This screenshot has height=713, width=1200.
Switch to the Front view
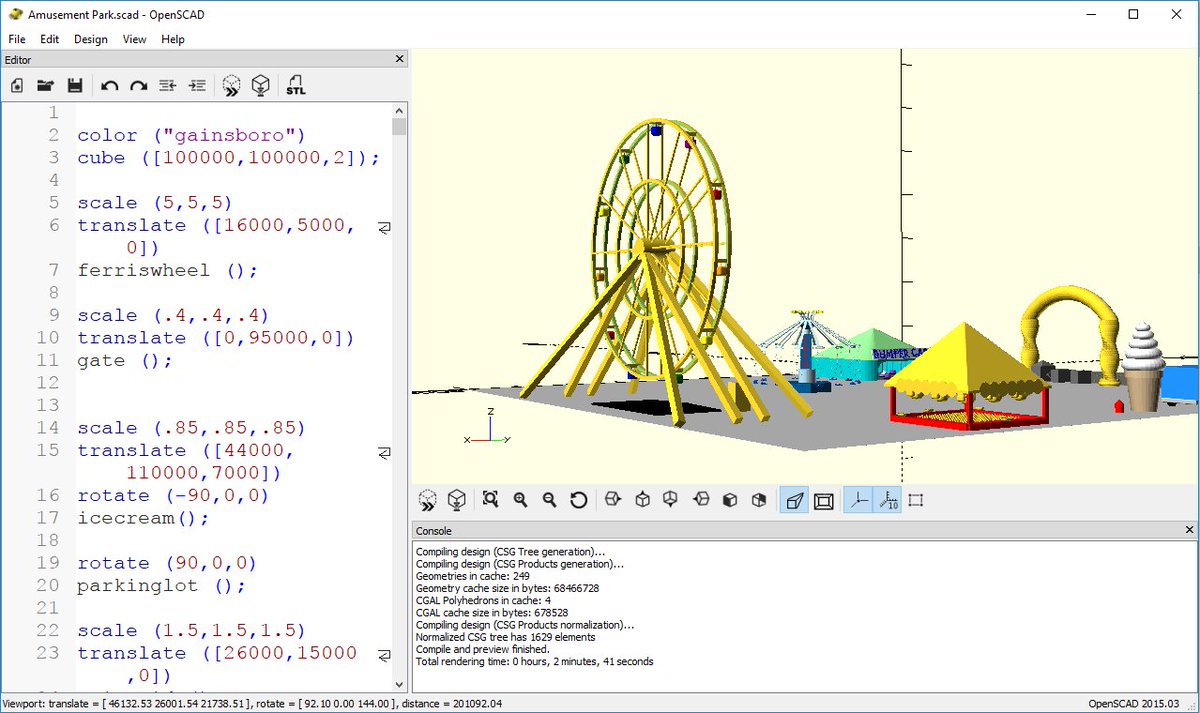[x=730, y=499]
